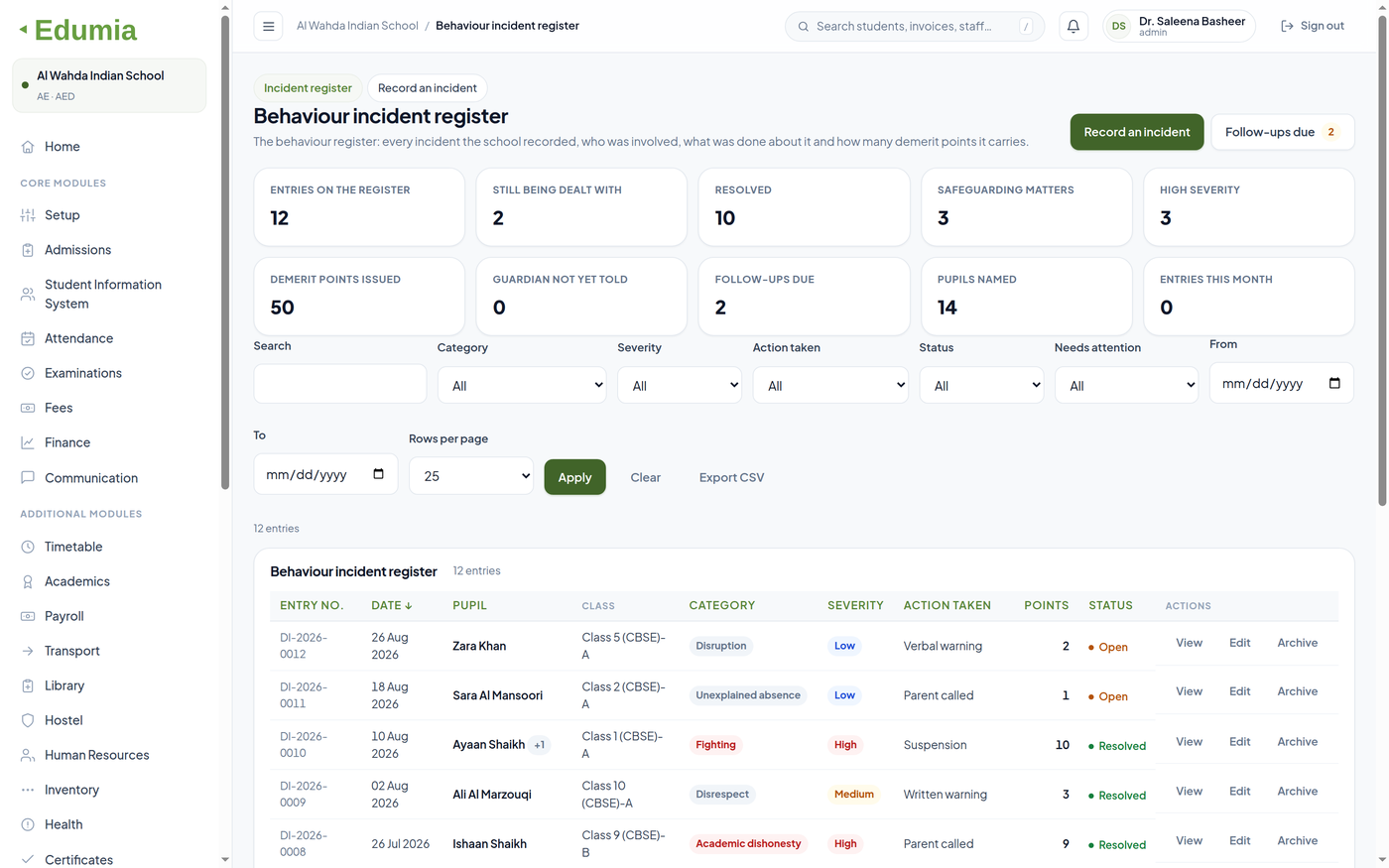The width and height of the screenshot is (1389, 868).
Task: Switch to the Incident register tab
Action: click(x=308, y=88)
